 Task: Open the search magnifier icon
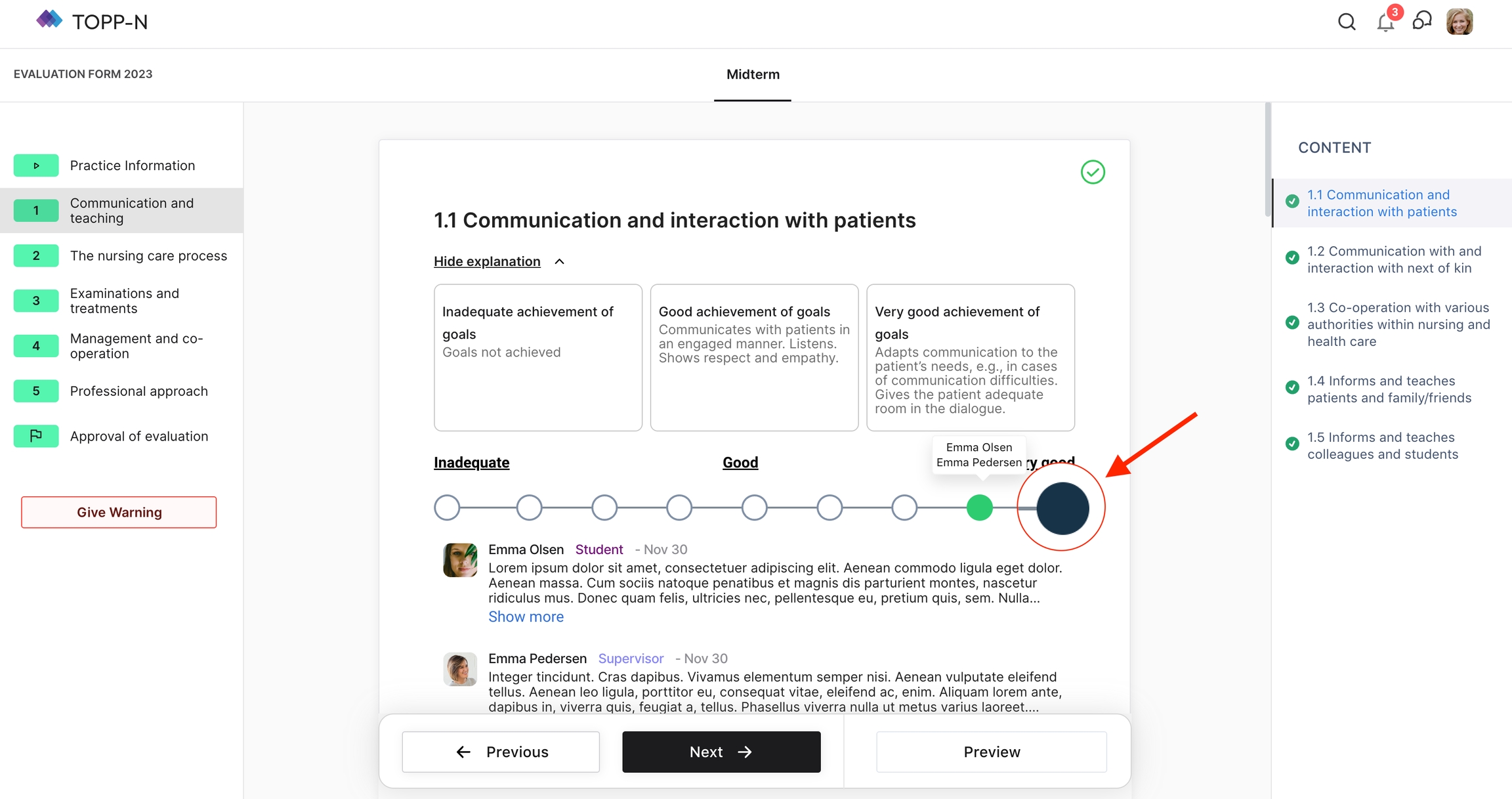1347,22
